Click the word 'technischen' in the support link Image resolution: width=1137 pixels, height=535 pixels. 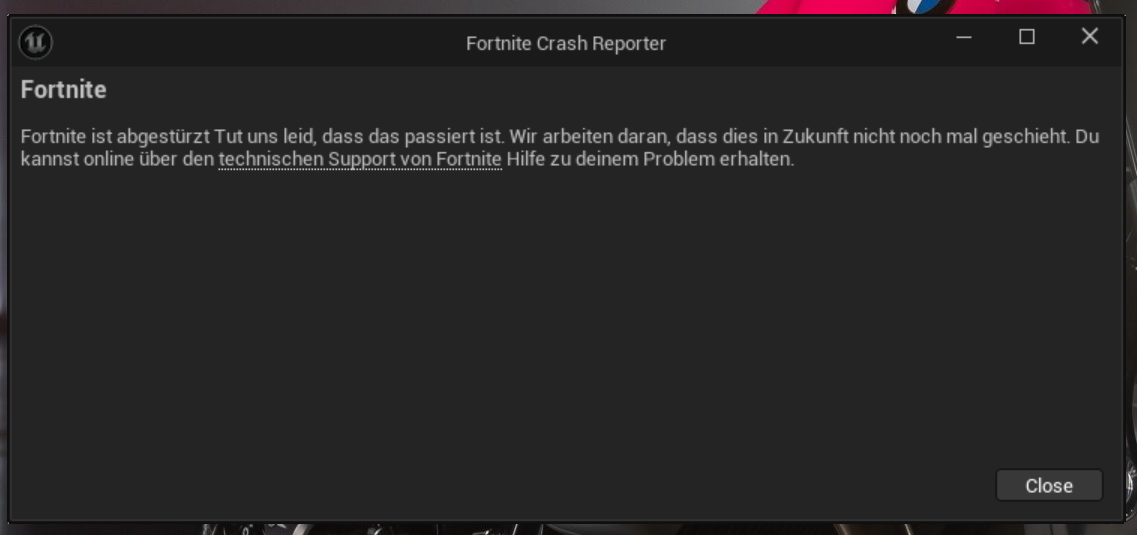pos(270,159)
